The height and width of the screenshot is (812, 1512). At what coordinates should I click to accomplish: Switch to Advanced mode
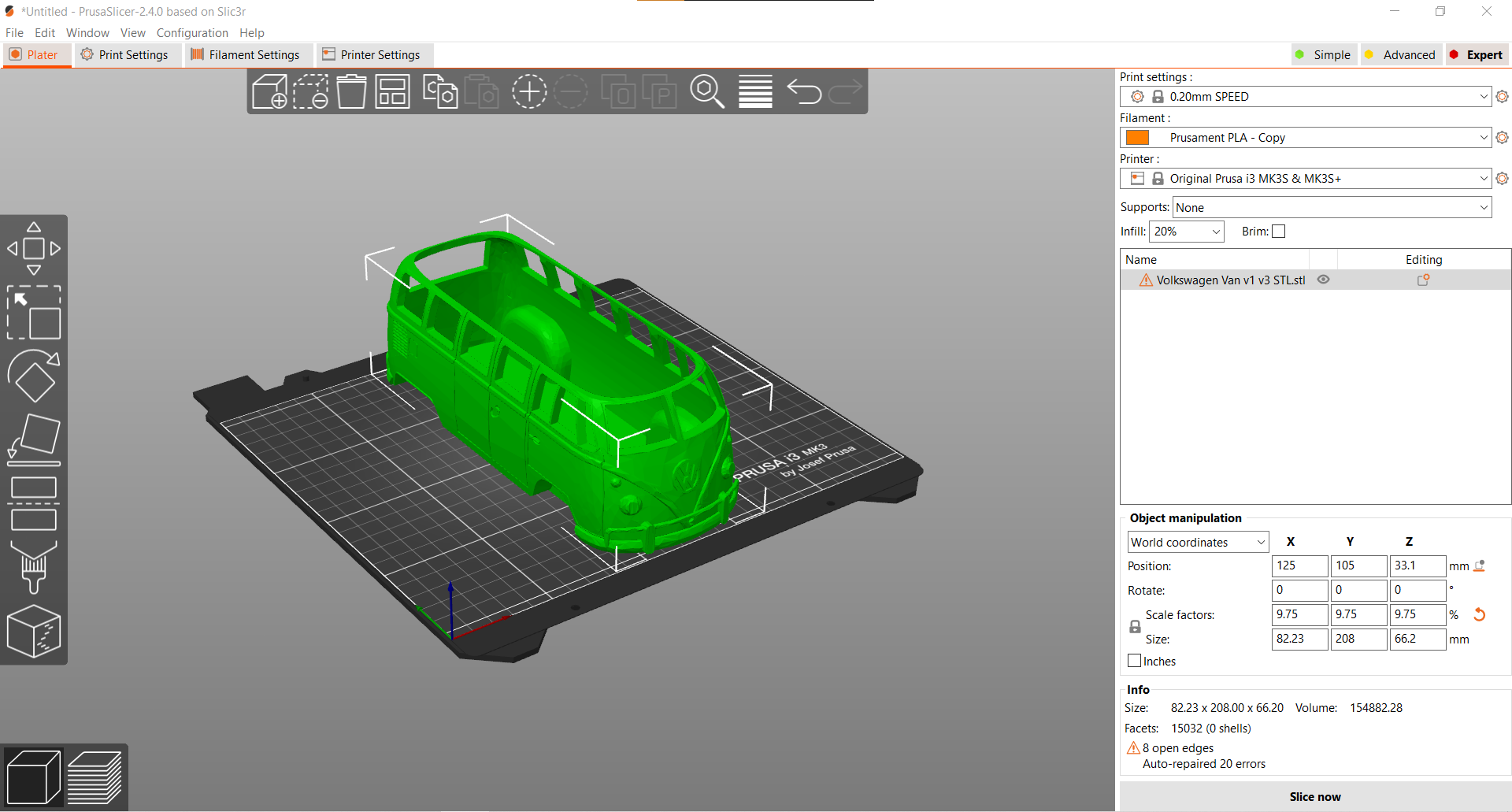pyautogui.click(x=1401, y=54)
